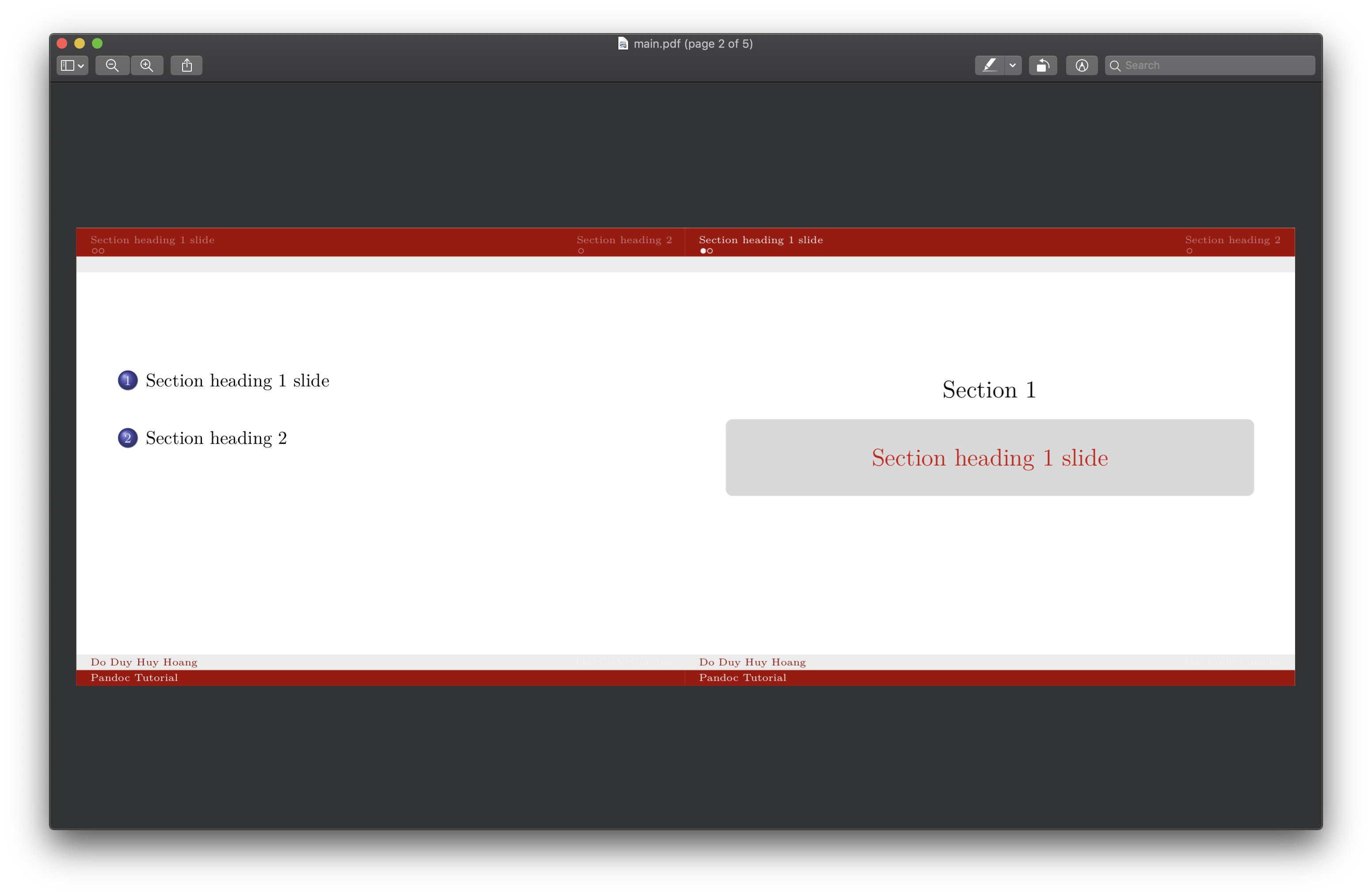Image resolution: width=1372 pixels, height=895 pixels.
Task: Zoom in using the magnifier plus icon
Action: [x=147, y=65]
